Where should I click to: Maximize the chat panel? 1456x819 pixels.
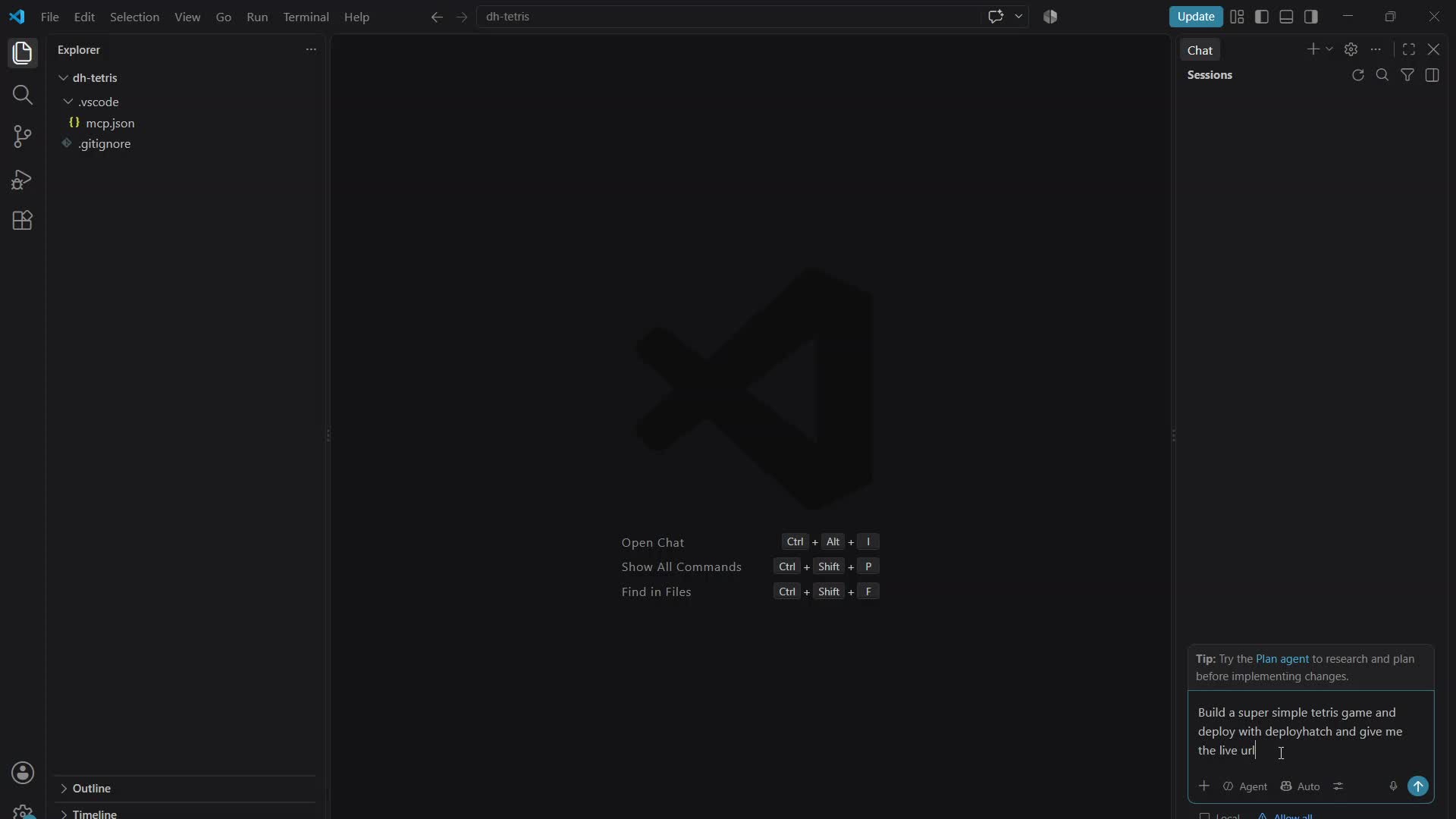tap(1409, 49)
